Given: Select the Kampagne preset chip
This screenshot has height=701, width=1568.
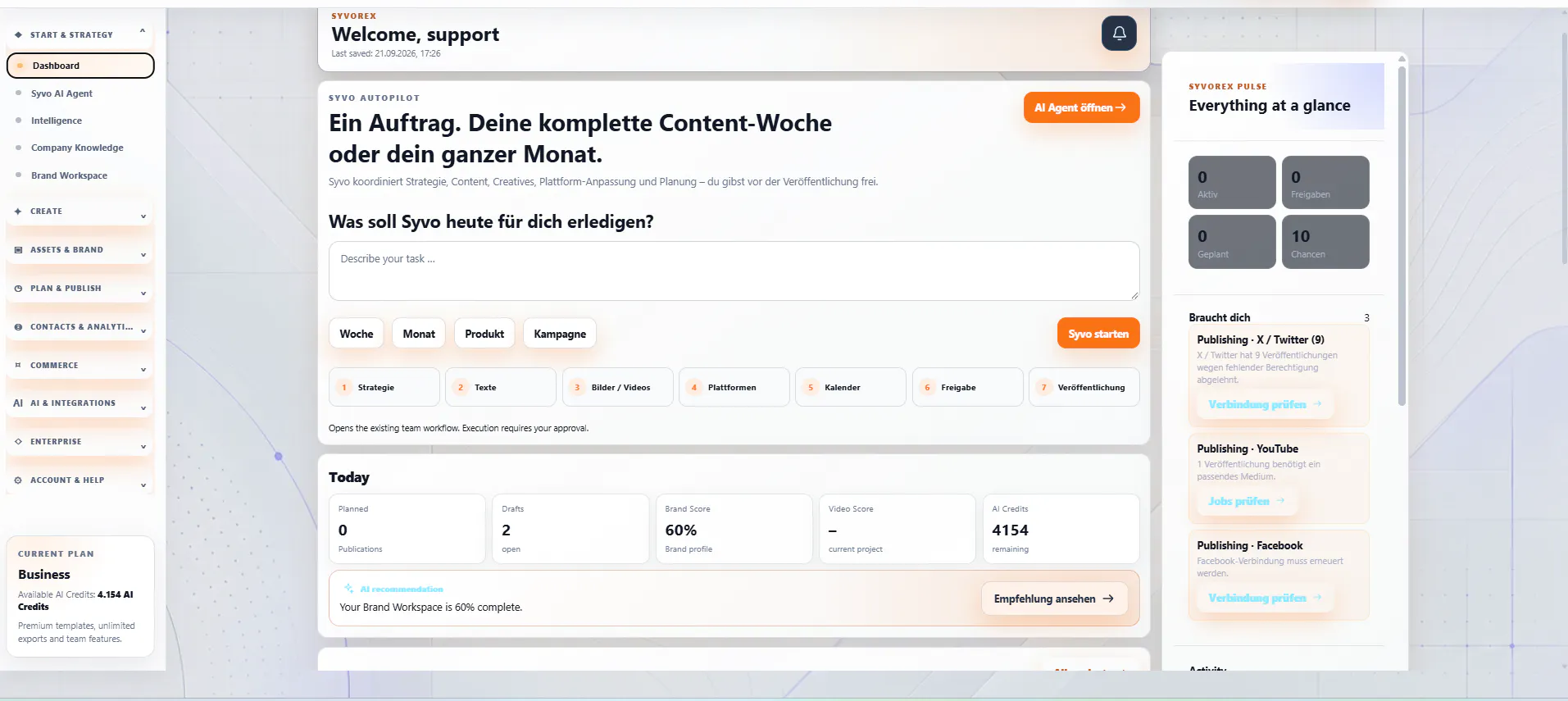Looking at the screenshot, I should click(560, 334).
